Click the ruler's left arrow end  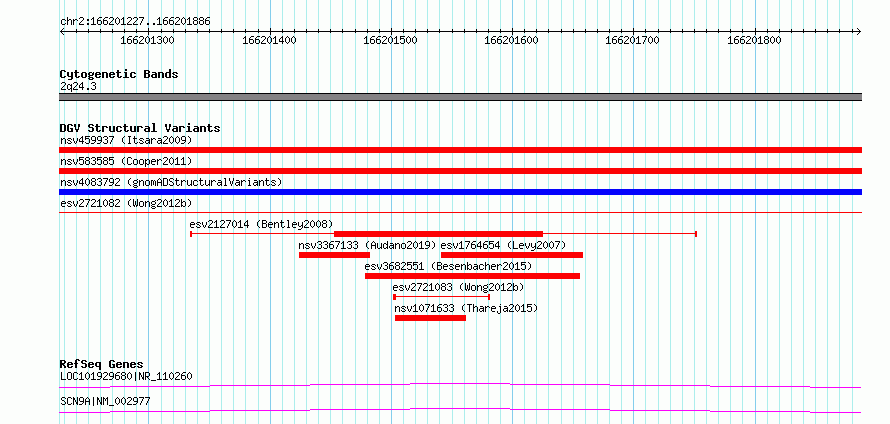click(x=62, y=31)
